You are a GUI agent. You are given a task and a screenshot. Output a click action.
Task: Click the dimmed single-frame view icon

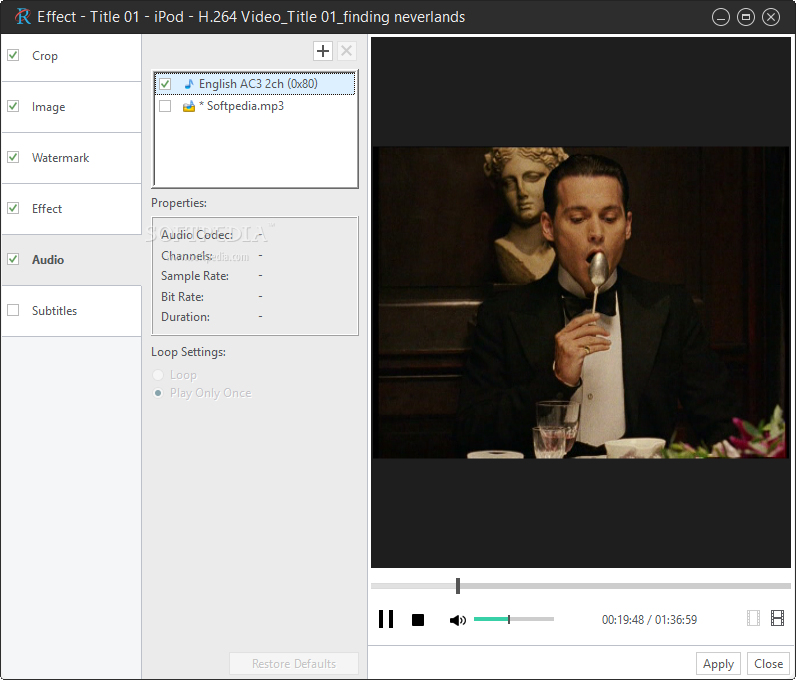pyautogui.click(x=753, y=618)
